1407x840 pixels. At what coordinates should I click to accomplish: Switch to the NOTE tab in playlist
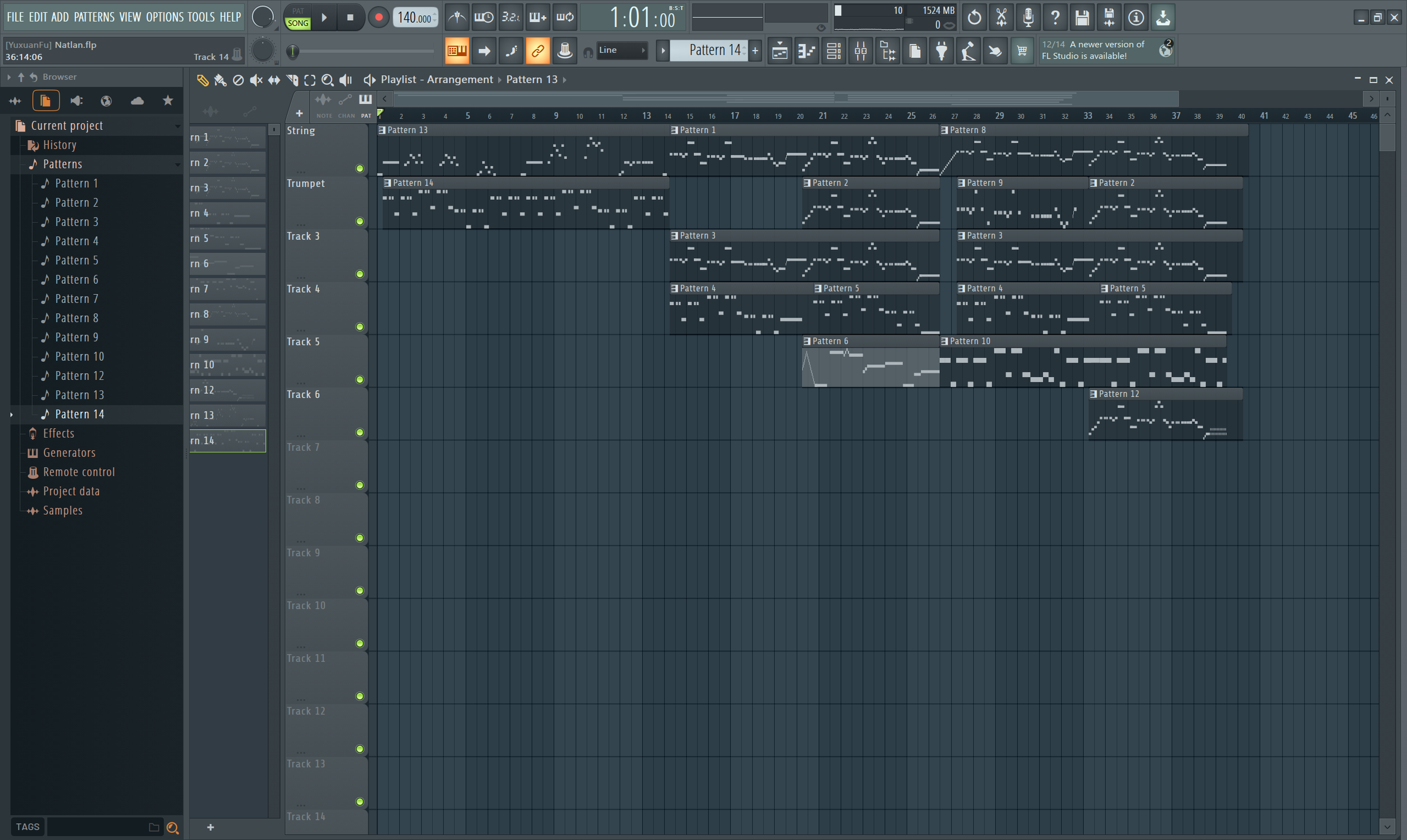pyautogui.click(x=324, y=107)
